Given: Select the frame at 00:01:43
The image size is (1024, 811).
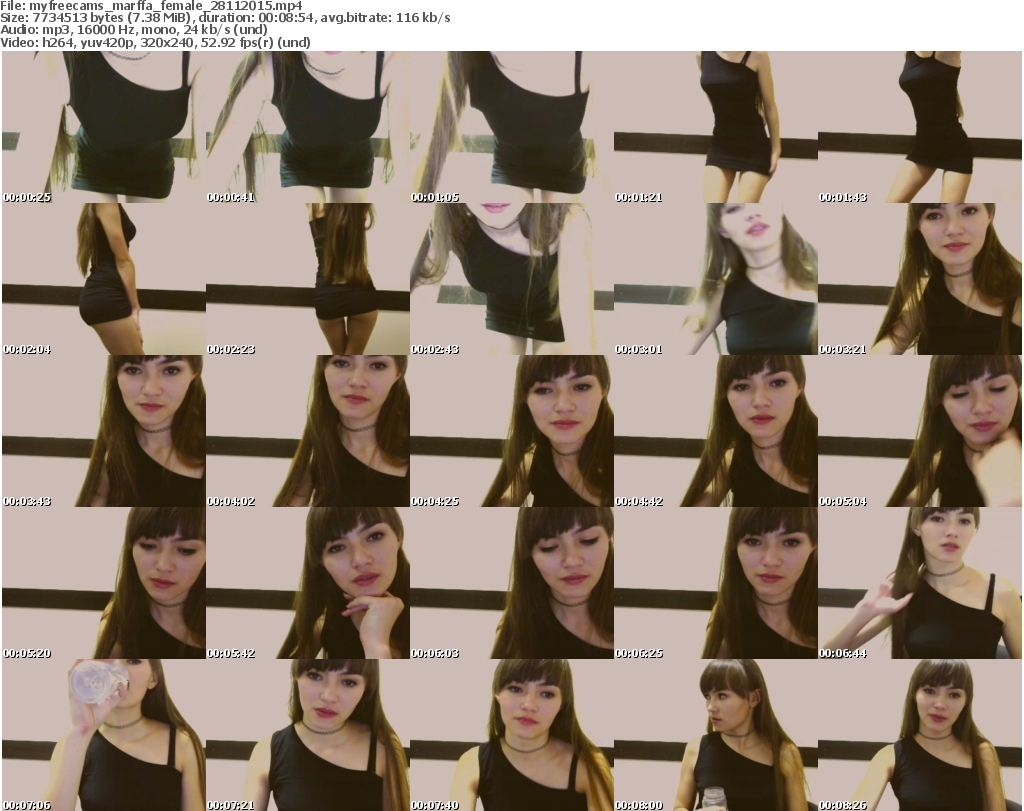Looking at the screenshot, I should coord(920,127).
